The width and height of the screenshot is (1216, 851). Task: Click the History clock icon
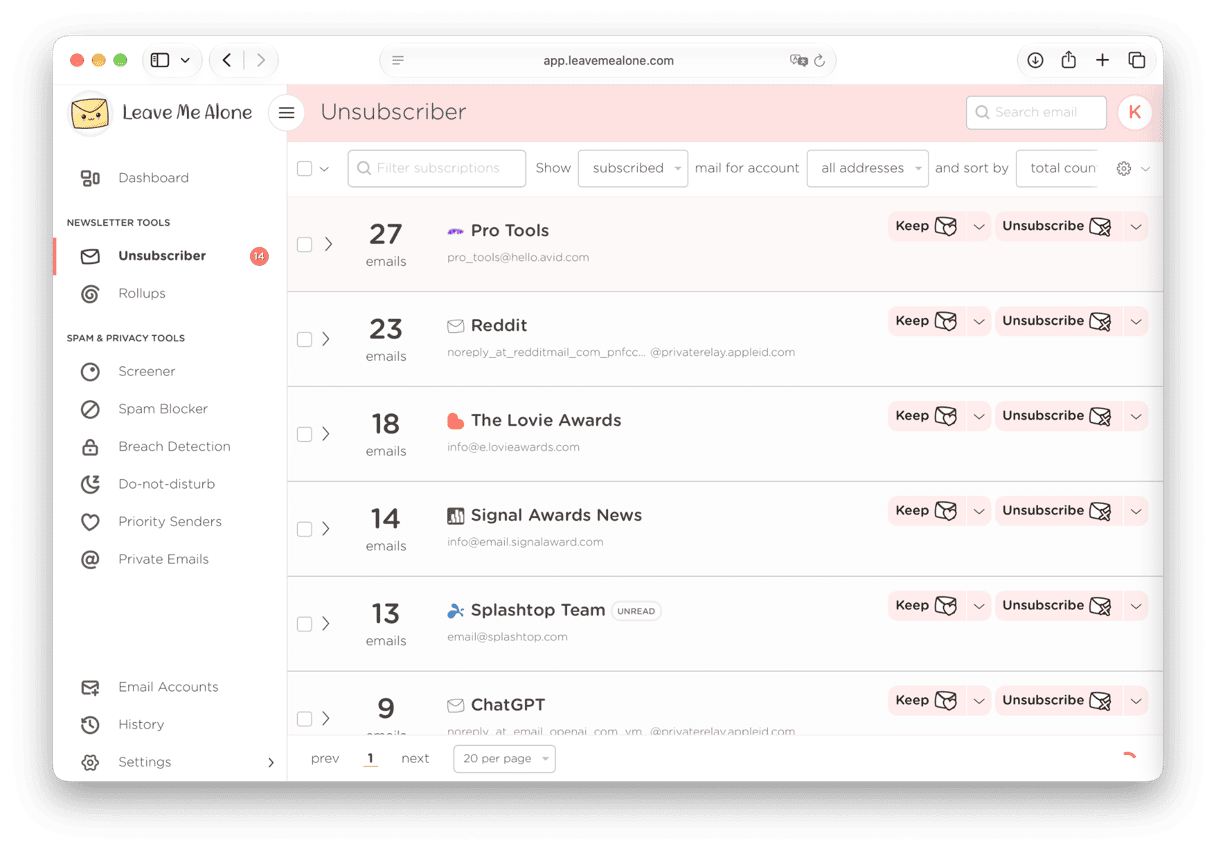tap(90, 725)
